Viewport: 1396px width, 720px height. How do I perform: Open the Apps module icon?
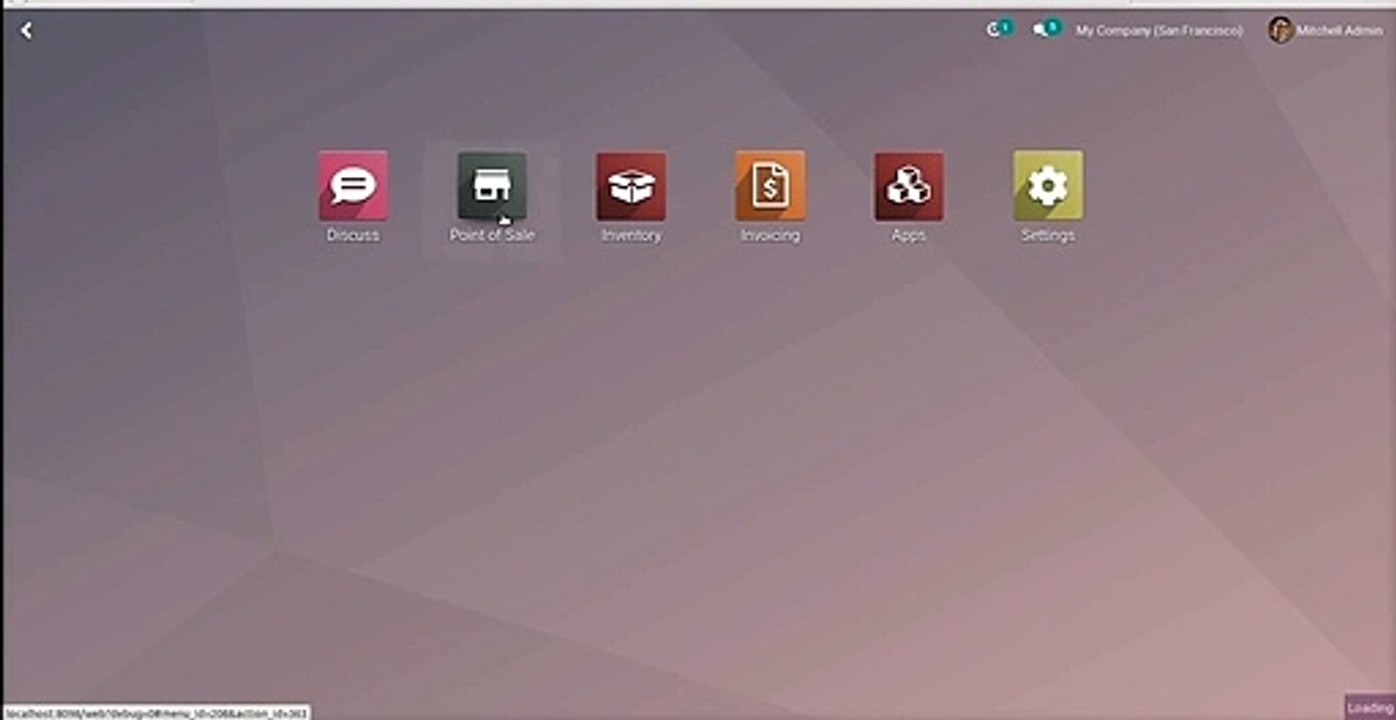(x=909, y=186)
